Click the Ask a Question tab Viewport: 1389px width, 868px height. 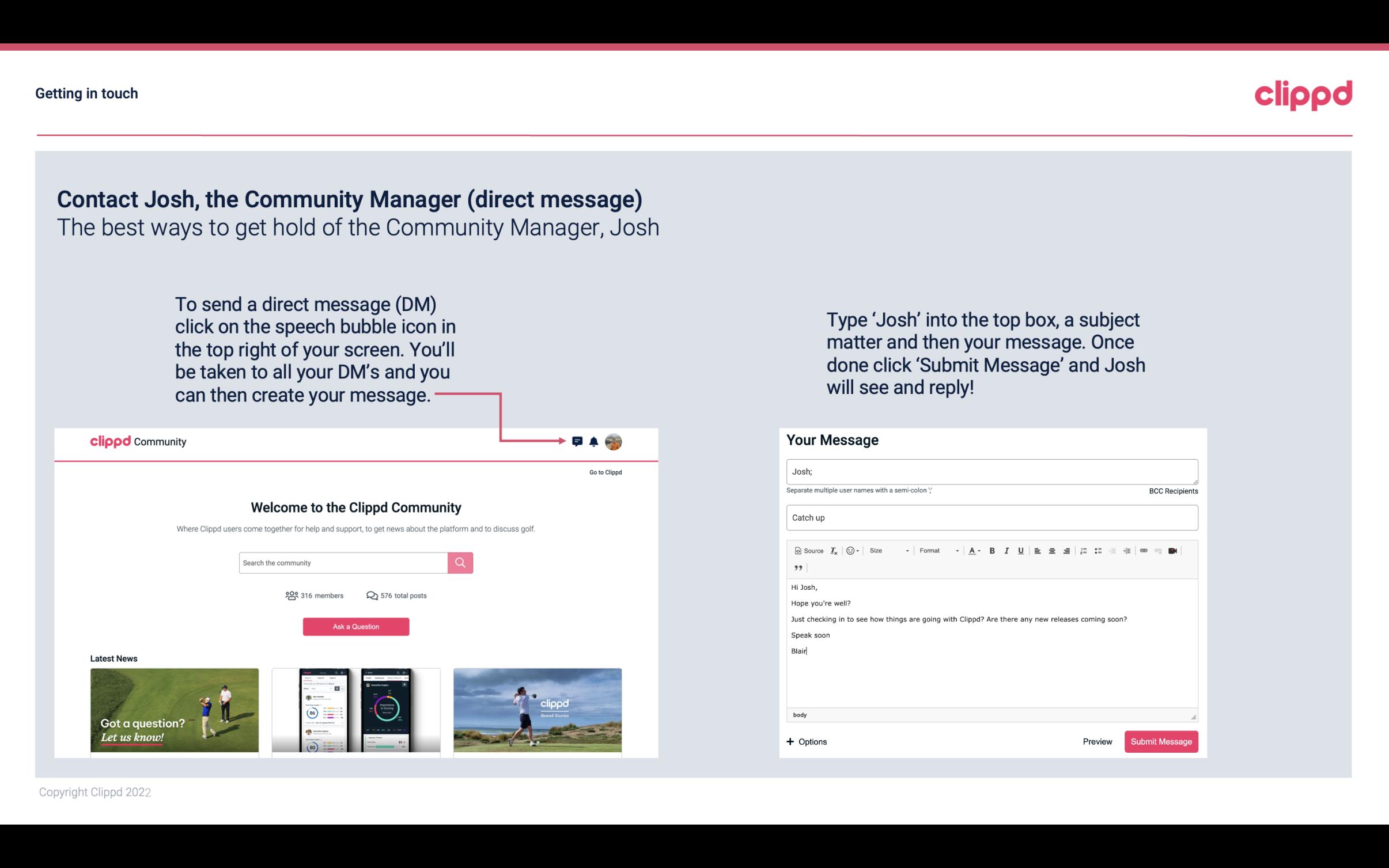pos(356,626)
